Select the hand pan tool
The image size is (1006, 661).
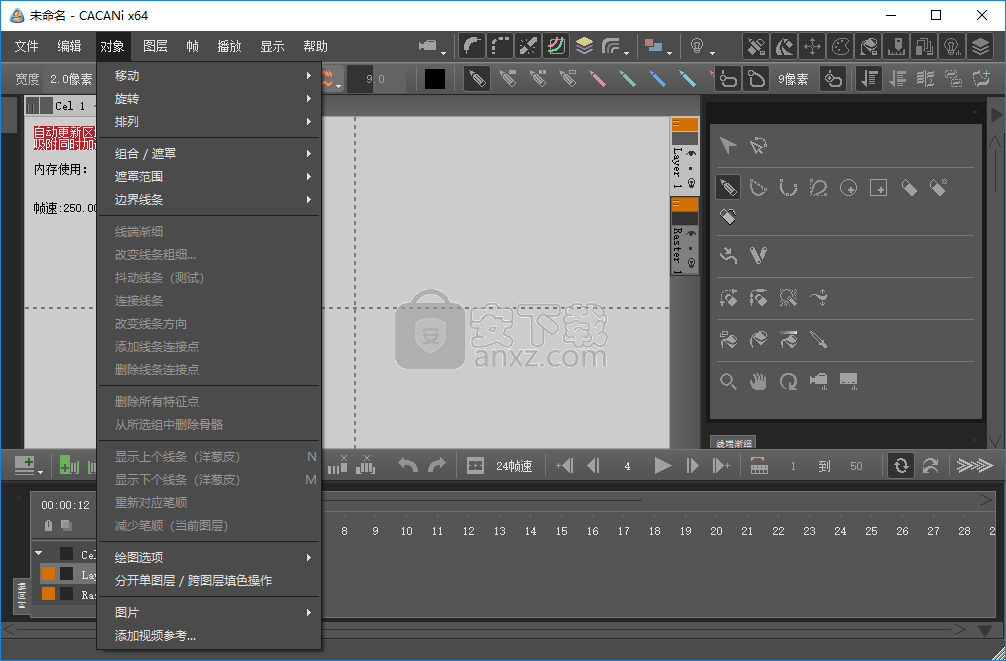758,382
